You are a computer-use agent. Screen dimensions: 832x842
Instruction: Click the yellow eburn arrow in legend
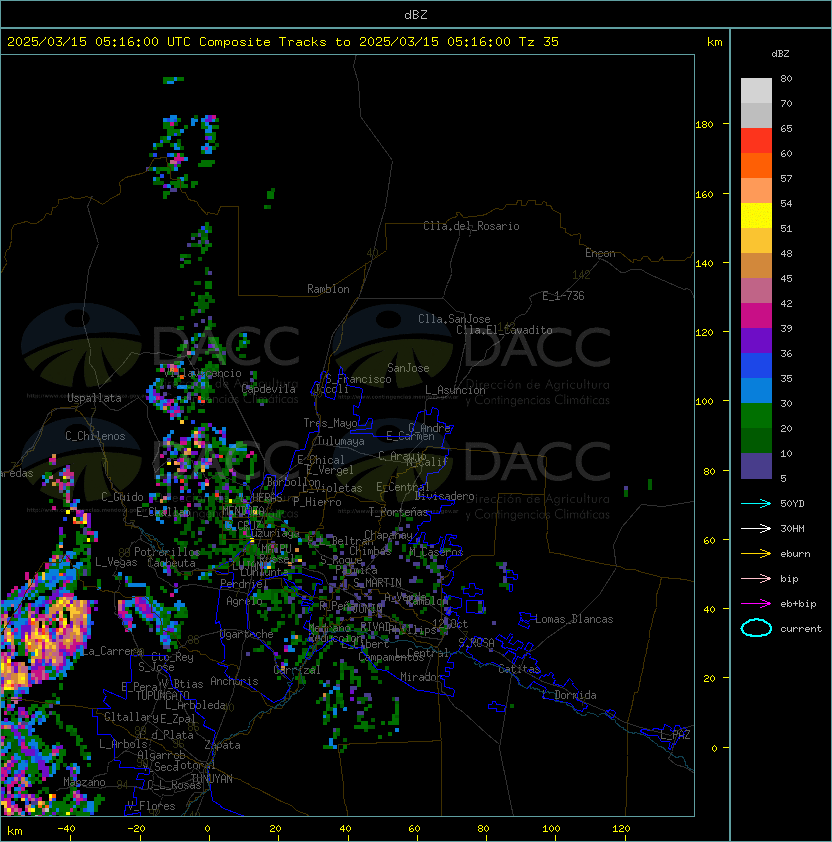(x=756, y=554)
